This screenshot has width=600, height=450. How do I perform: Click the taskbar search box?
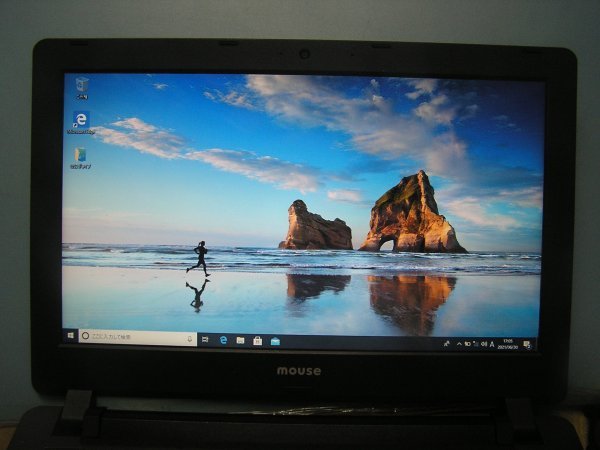point(138,337)
